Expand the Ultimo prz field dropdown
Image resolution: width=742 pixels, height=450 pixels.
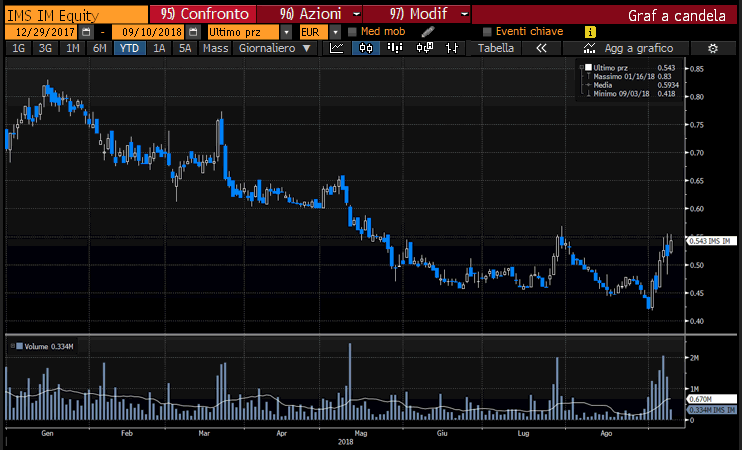click(286, 32)
